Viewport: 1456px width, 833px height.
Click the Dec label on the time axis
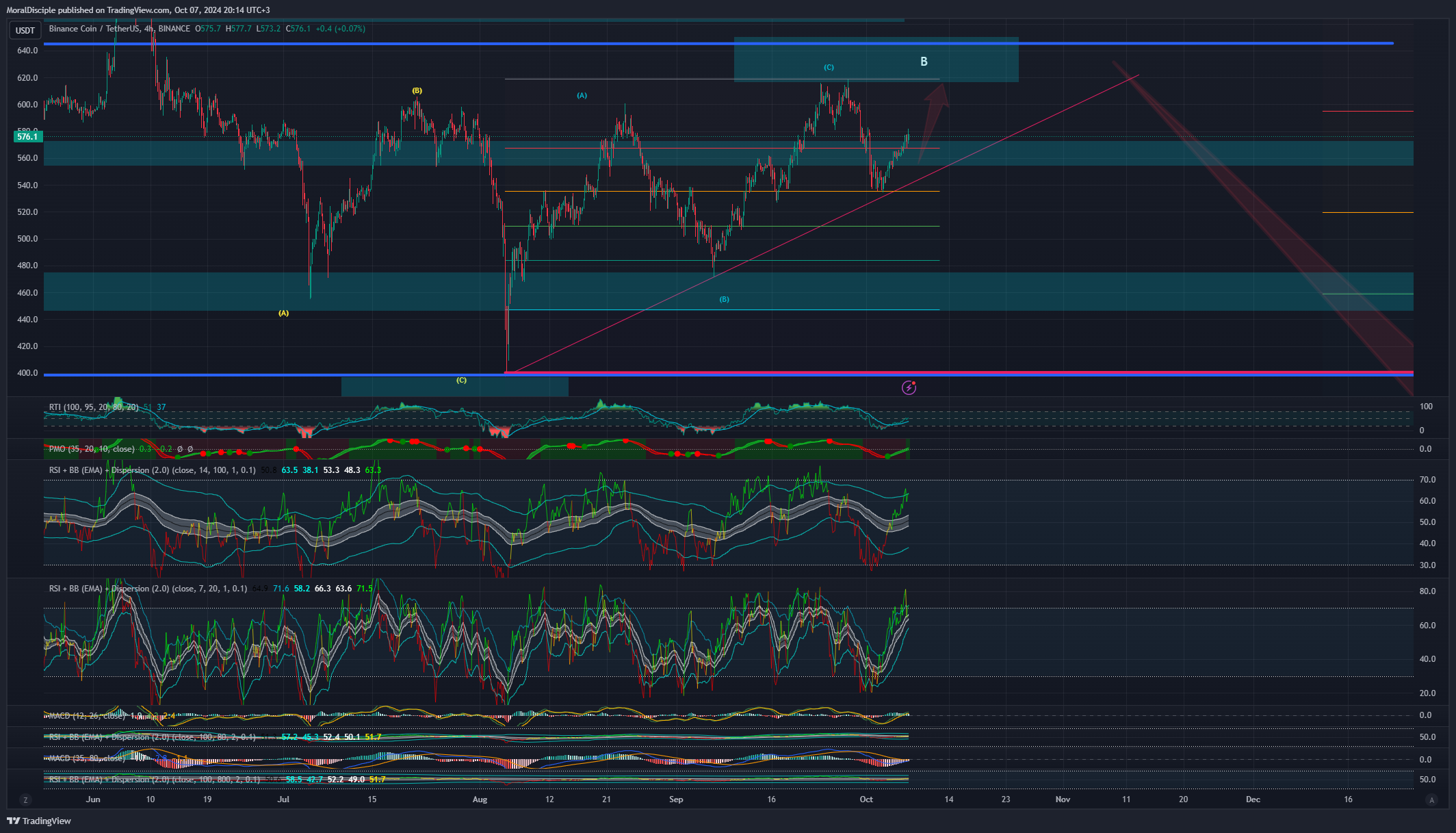tap(1253, 799)
